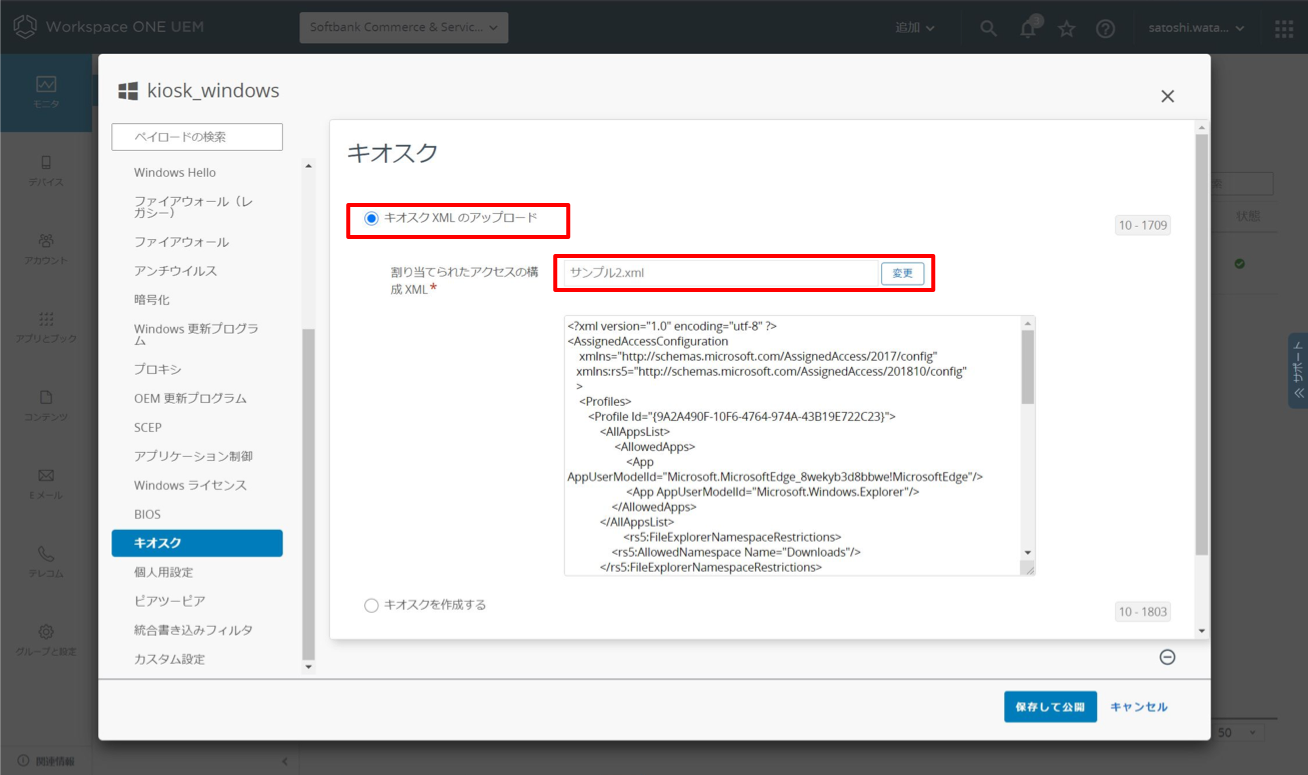Open the notifications bell icon

[x=1028, y=27]
